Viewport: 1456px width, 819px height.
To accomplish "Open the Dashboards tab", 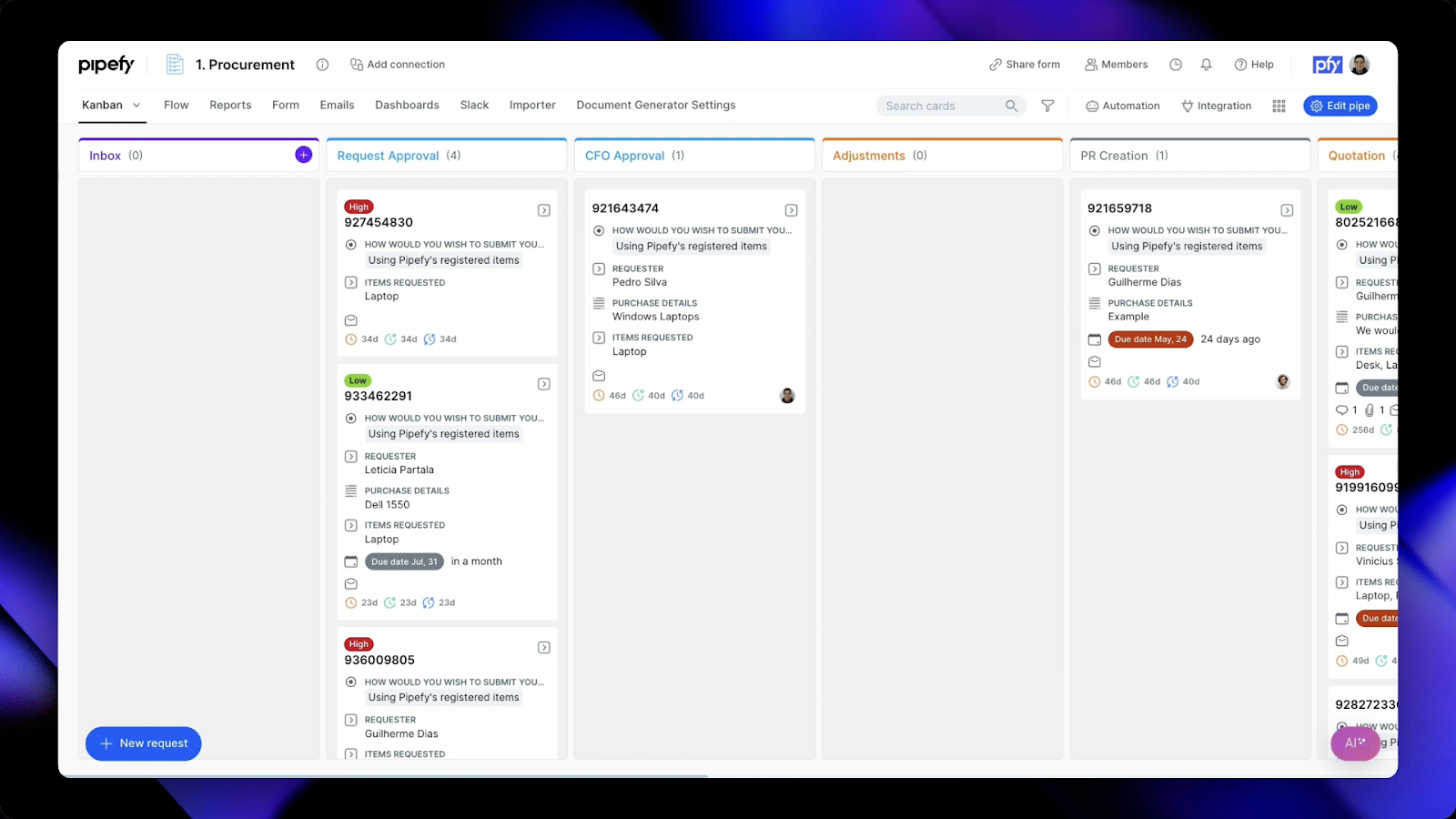I will [407, 105].
